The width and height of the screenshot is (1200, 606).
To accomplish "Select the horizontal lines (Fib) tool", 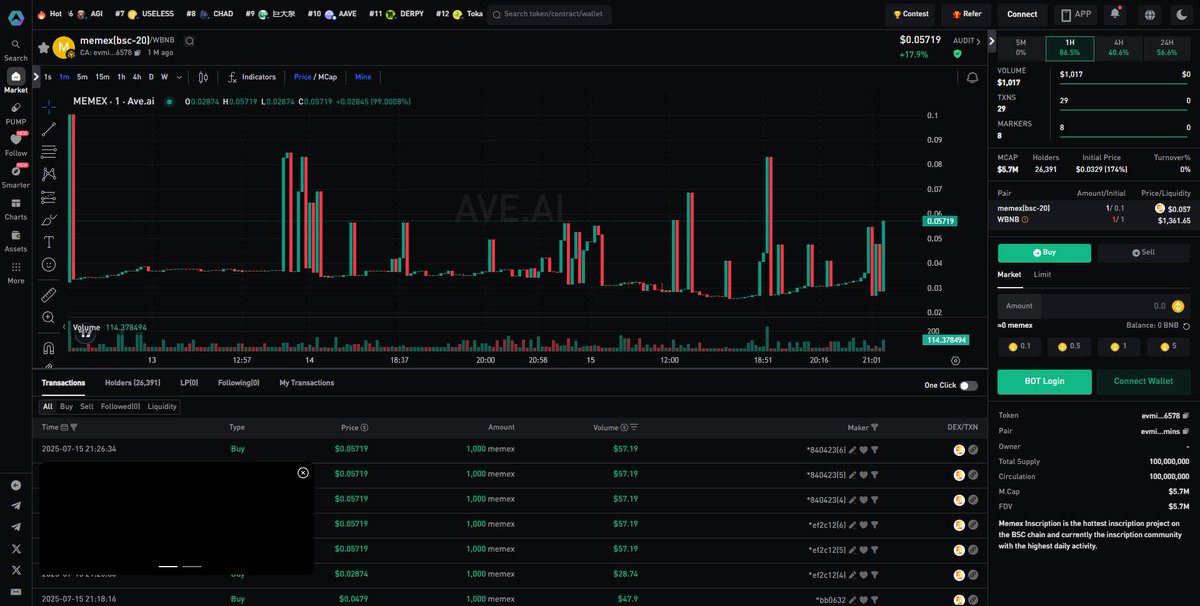I will pos(49,152).
